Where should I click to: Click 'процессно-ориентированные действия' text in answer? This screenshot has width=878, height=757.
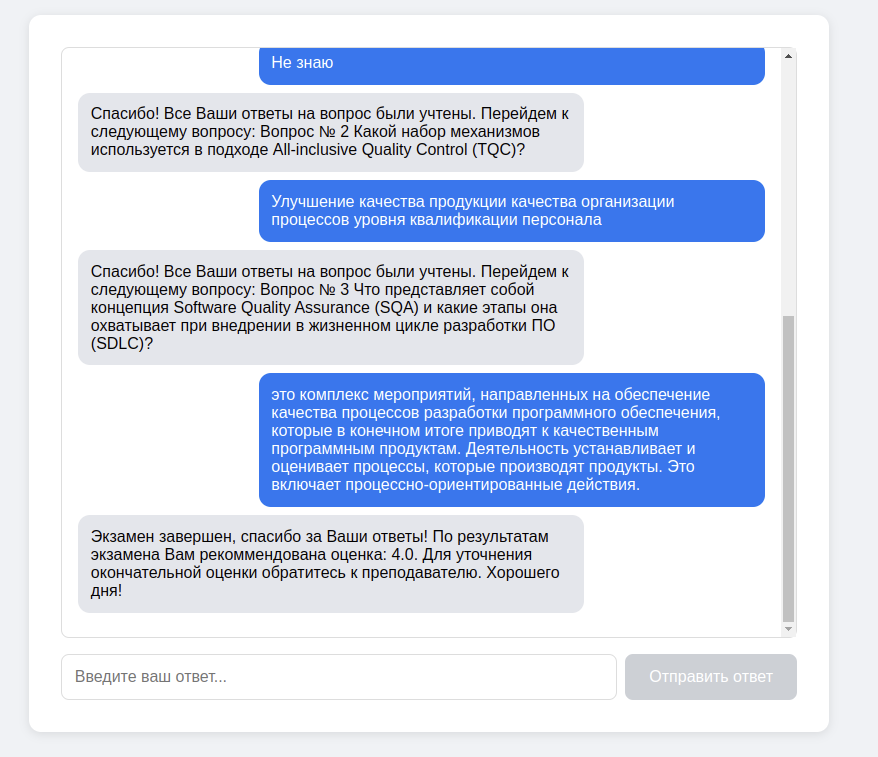[493, 485]
